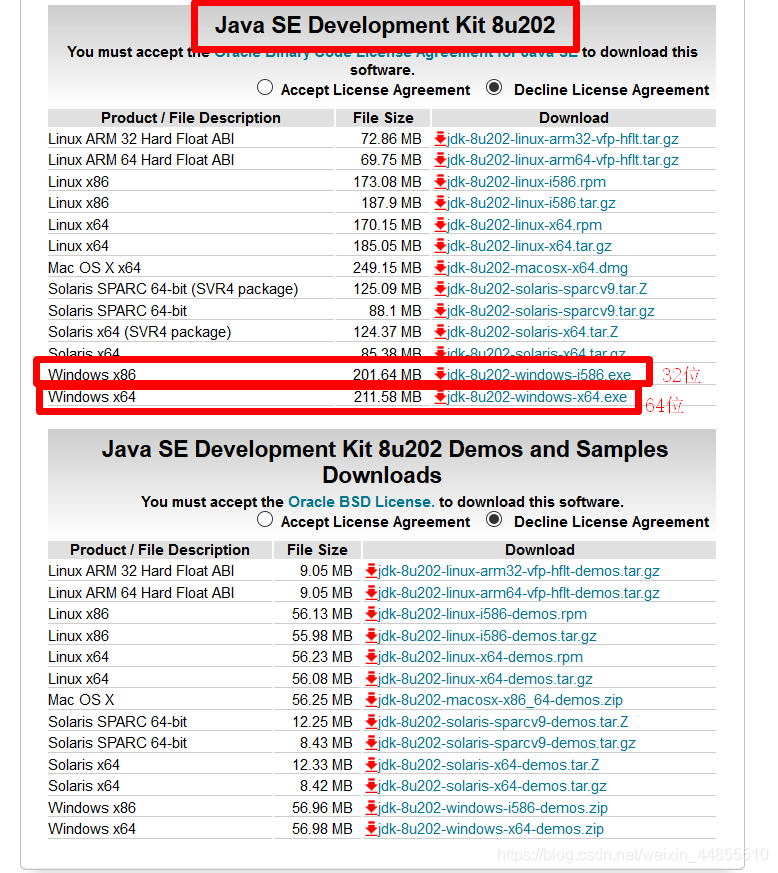Click download arrow icon beside jdk-8u202-linux-x64.rpm

coord(441,225)
